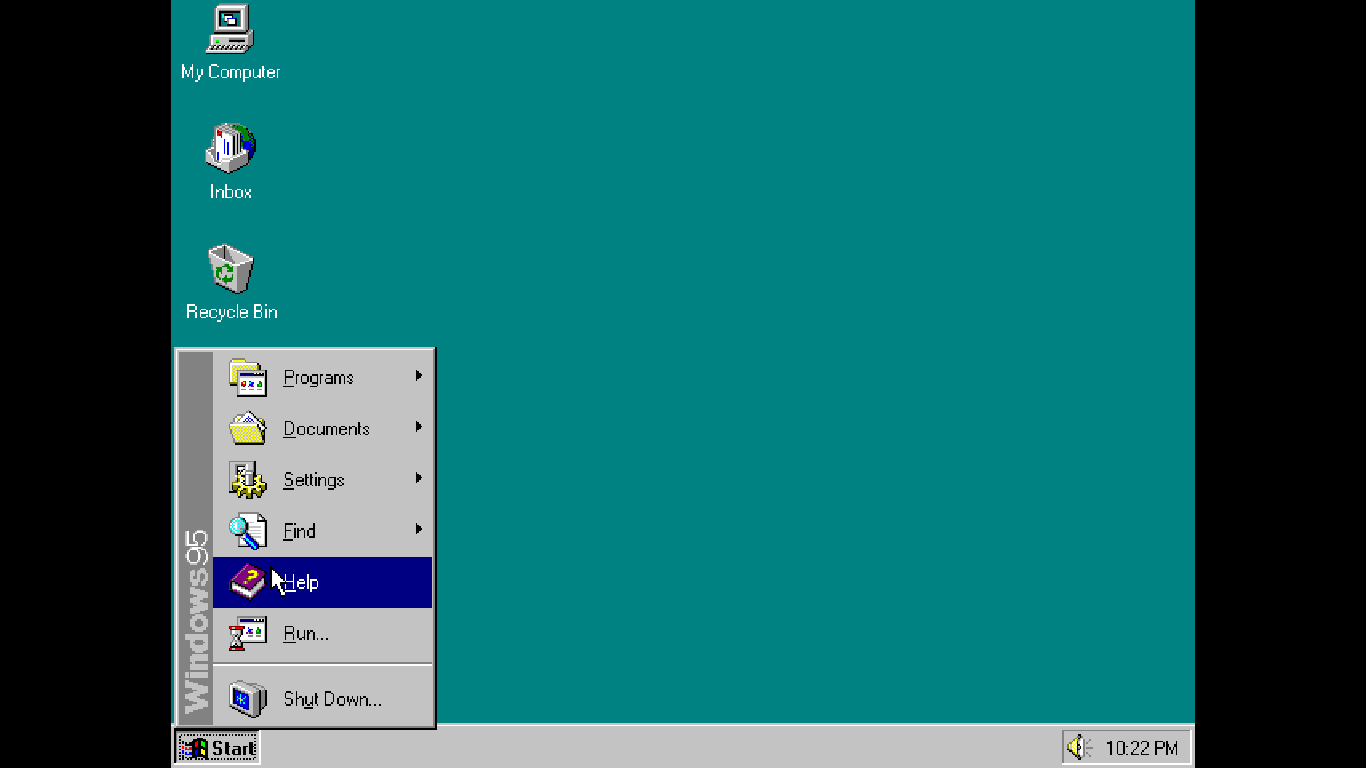
Task: Open the Documents menu entry
Action: (323, 429)
